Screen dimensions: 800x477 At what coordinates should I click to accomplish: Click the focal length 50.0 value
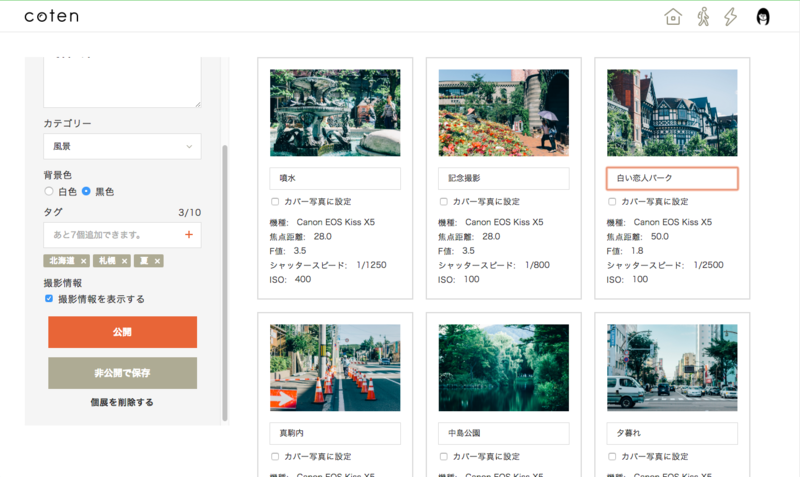pos(660,236)
